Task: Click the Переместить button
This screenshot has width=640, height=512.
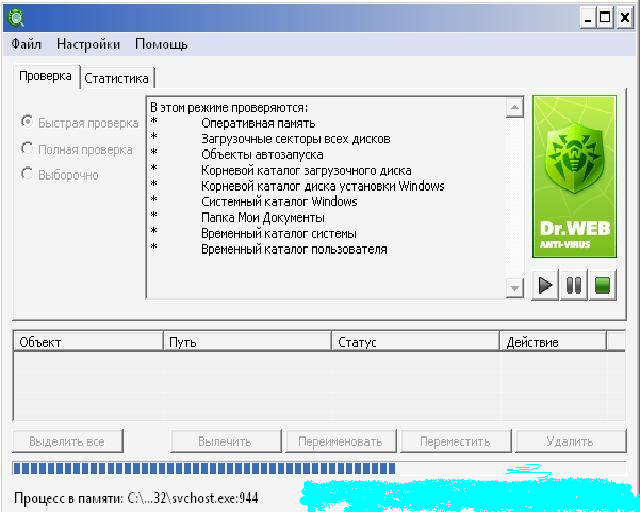Action: [456, 441]
